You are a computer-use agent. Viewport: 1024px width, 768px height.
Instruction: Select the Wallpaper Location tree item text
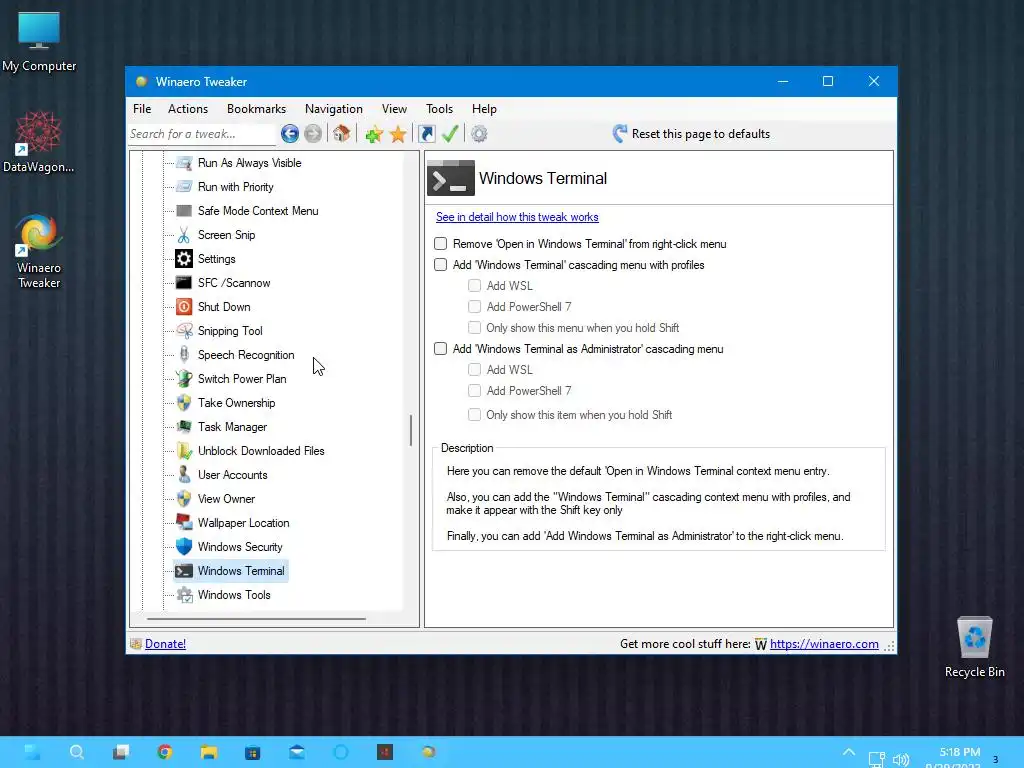[x=244, y=523]
